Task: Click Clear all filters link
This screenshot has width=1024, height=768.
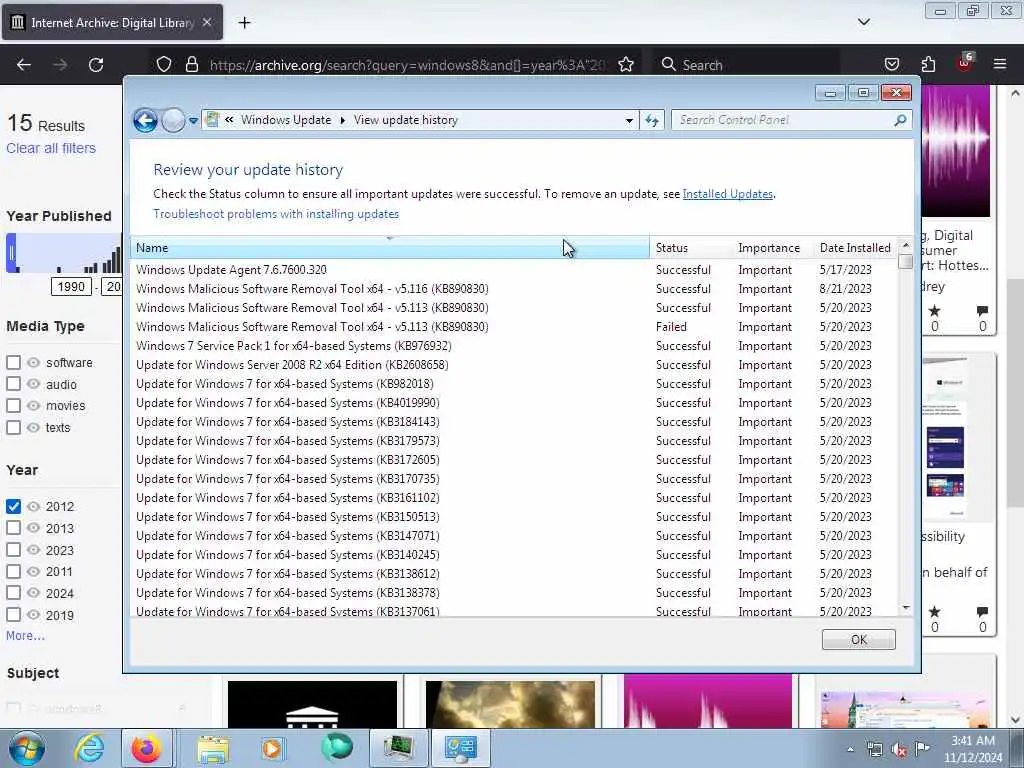Action: [51, 148]
